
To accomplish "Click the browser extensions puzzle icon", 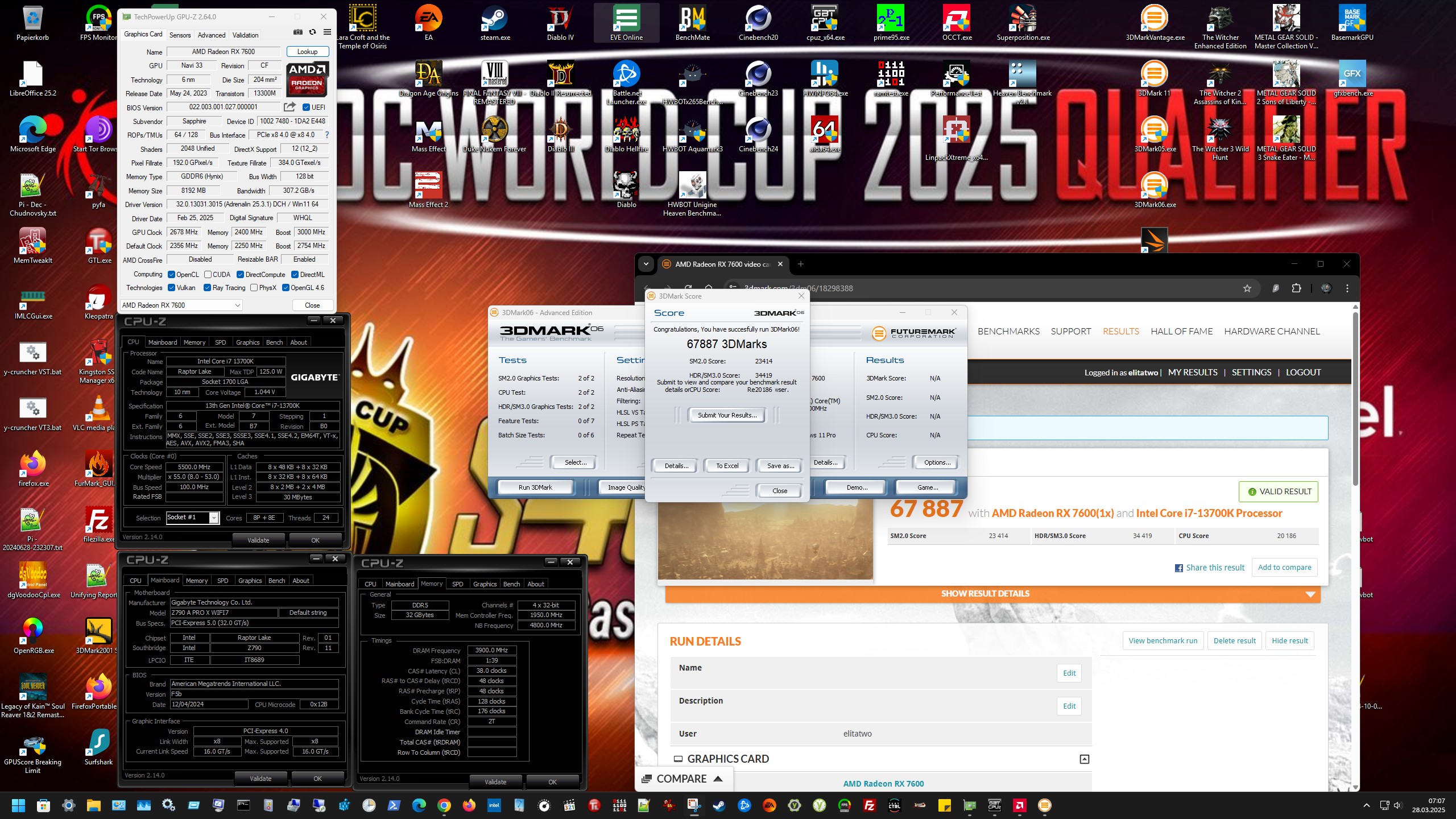I will tap(1296, 288).
